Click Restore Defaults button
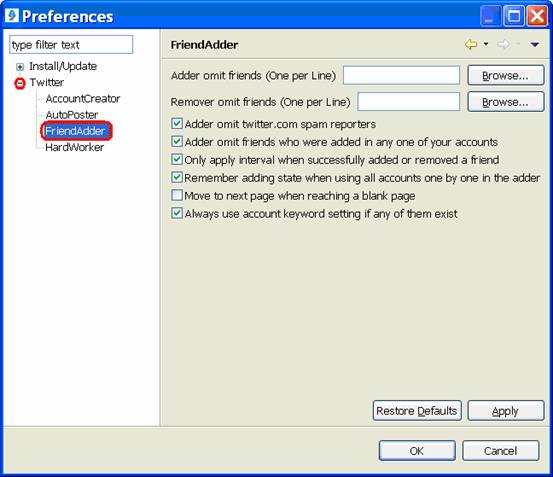 tap(417, 411)
